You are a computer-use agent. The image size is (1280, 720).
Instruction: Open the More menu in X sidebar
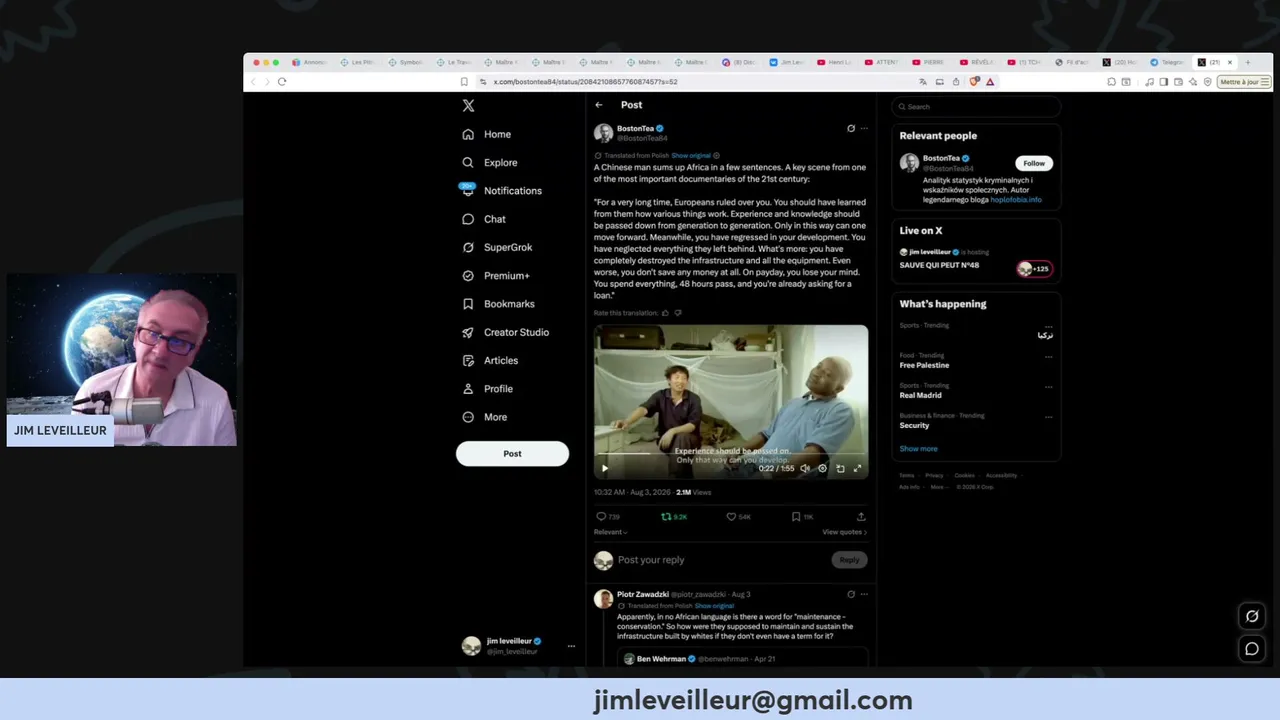(485, 417)
